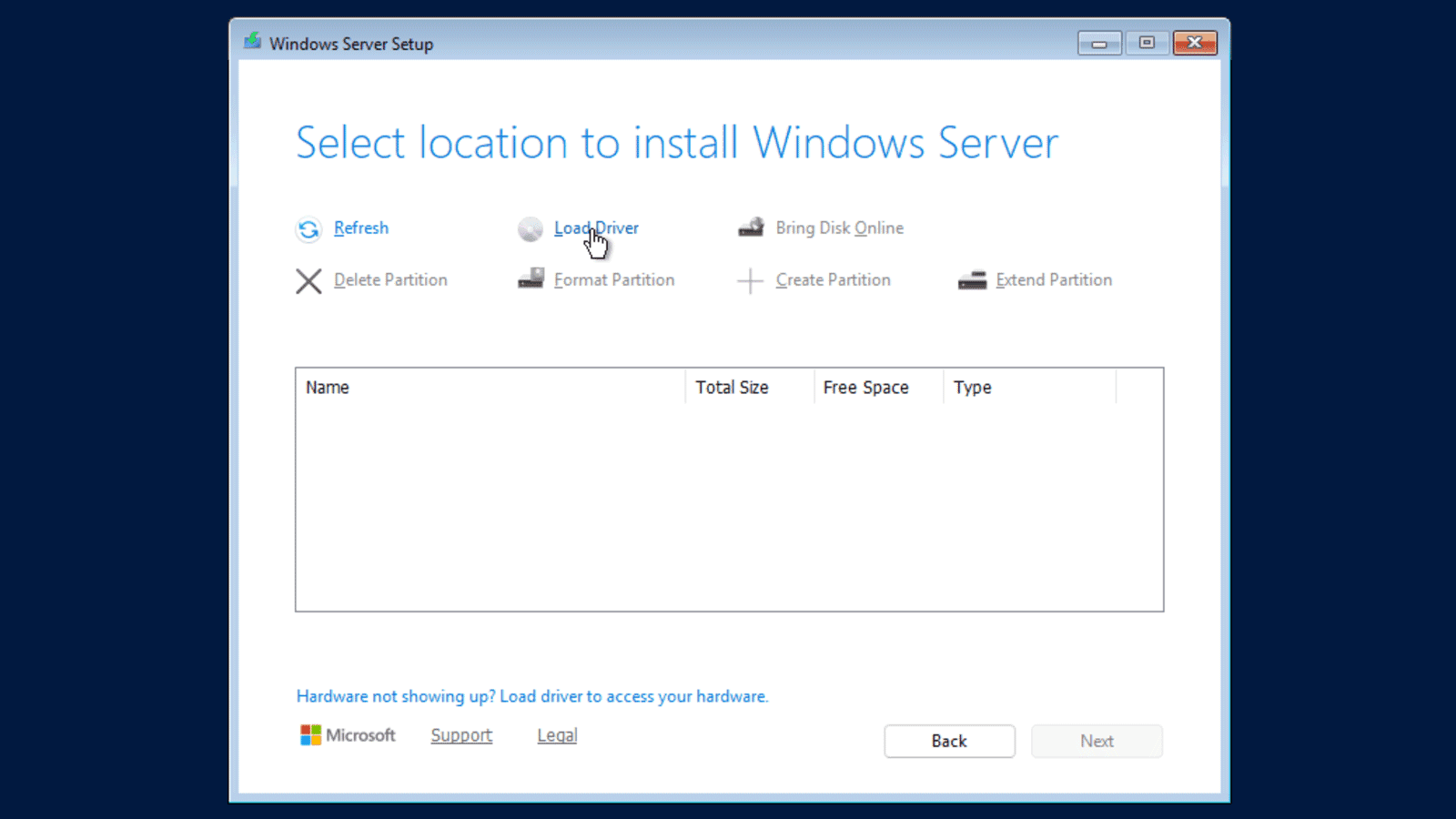The height and width of the screenshot is (819, 1456).
Task: Sort by the Type column header
Action: click(1030, 387)
